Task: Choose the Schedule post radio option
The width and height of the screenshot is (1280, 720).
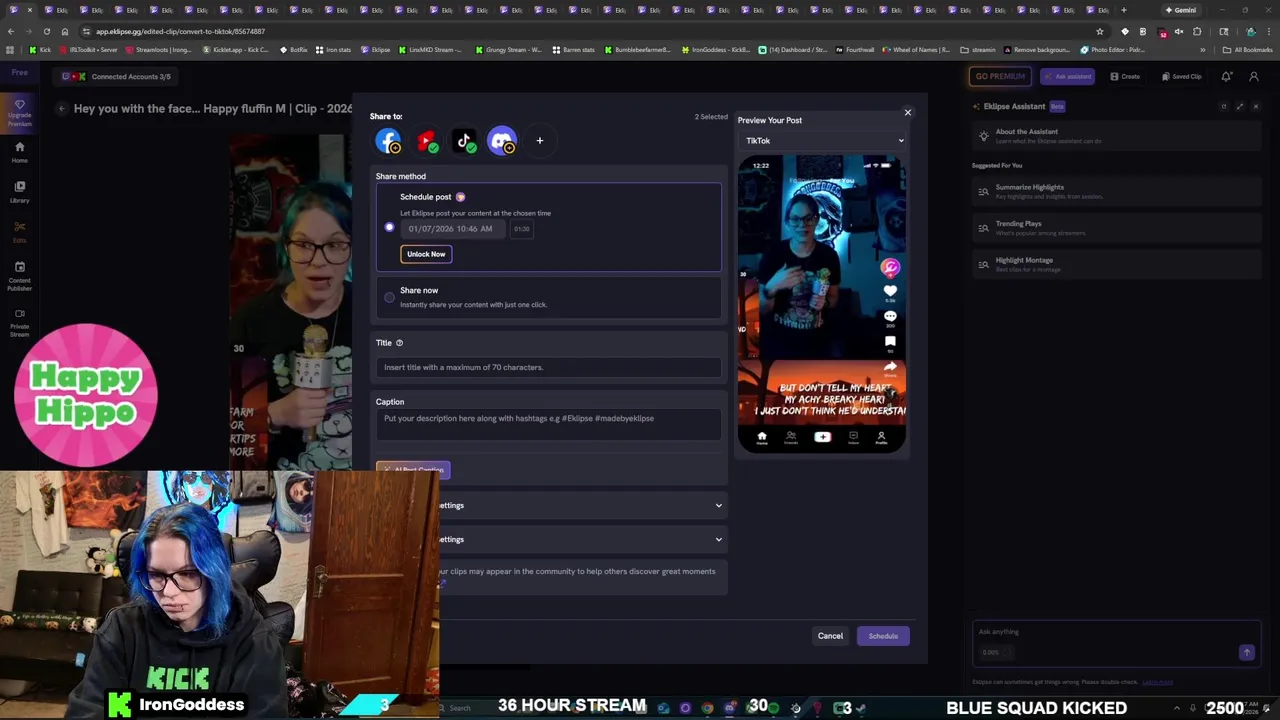Action: pos(389,227)
